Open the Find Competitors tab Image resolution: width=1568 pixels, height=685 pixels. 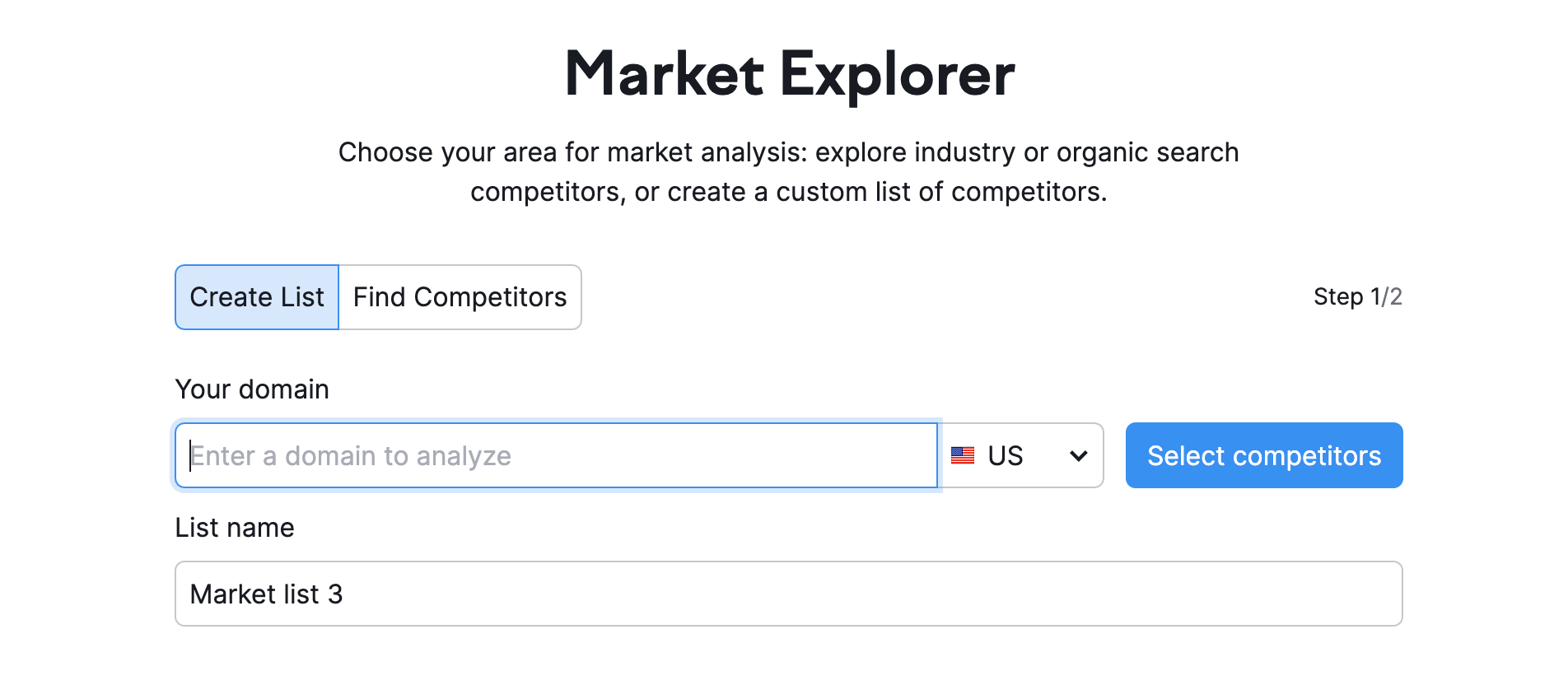(x=460, y=297)
